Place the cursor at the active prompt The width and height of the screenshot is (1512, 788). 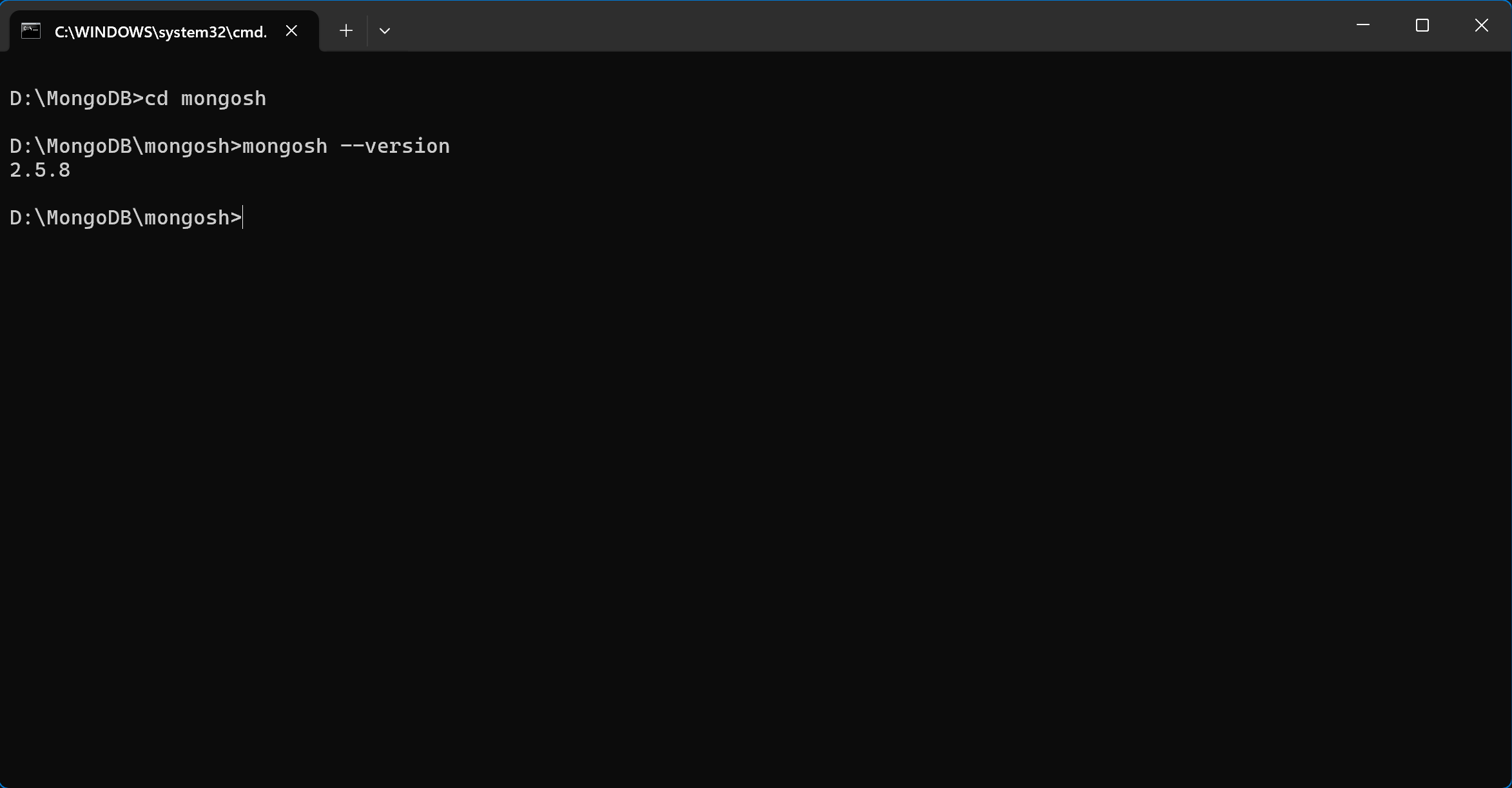[242, 217]
